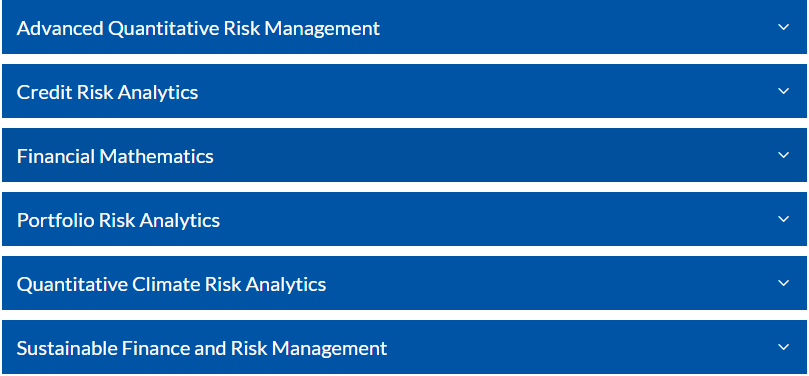The image size is (809, 376).
Task: Click the Financial Mathematics title text
Action: pyautogui.click(x=115, y=156)
